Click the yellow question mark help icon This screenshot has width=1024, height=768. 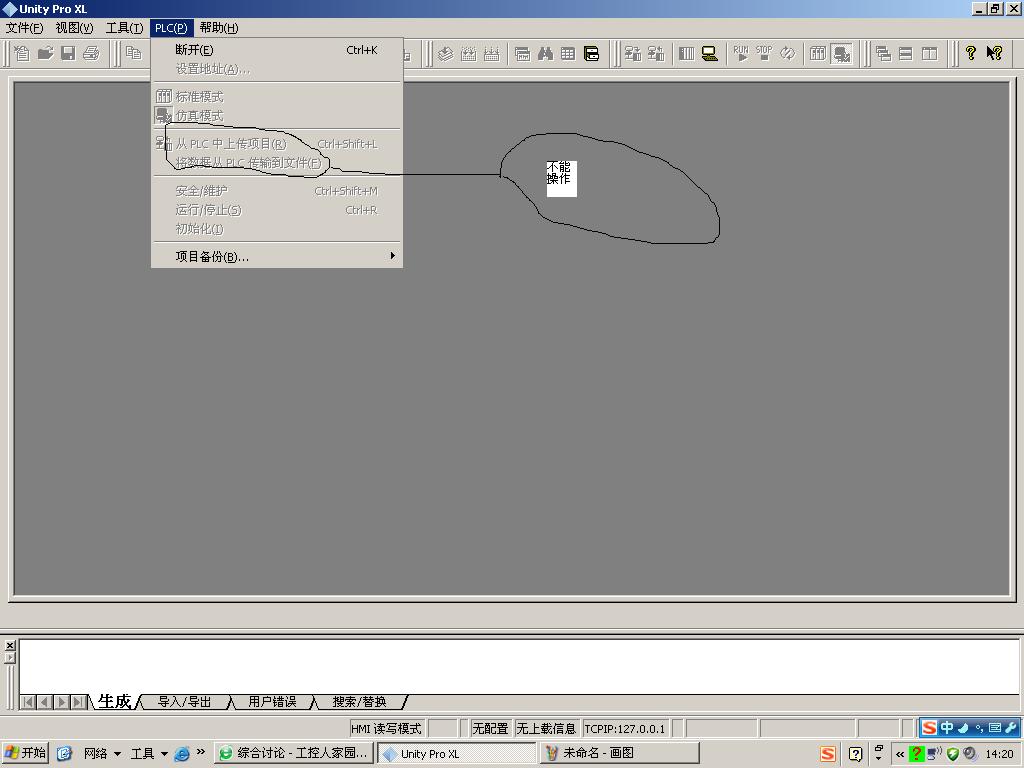[x=970, y=53]
